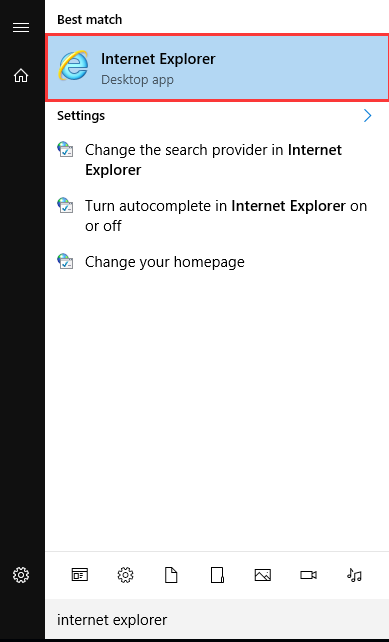The width and height of the screenshot is (389, 642).
Task: Filter results by Apps icon
Action: pyautogui.click(x=80, y=575)
